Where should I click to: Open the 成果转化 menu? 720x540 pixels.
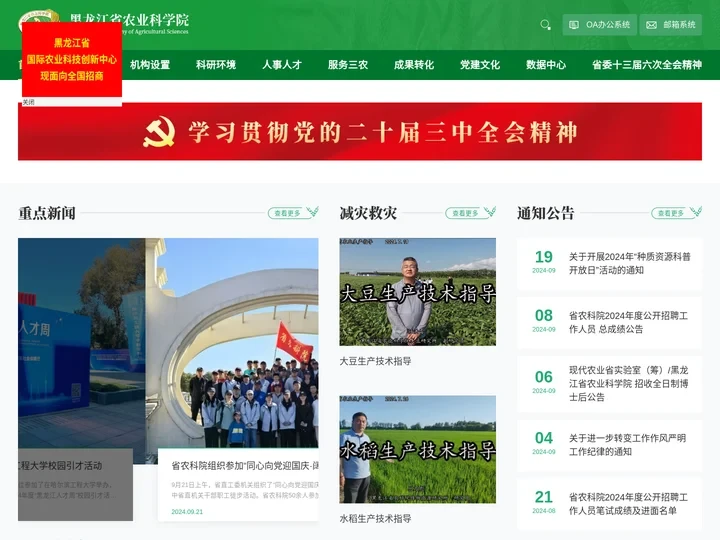pos(414,65)
